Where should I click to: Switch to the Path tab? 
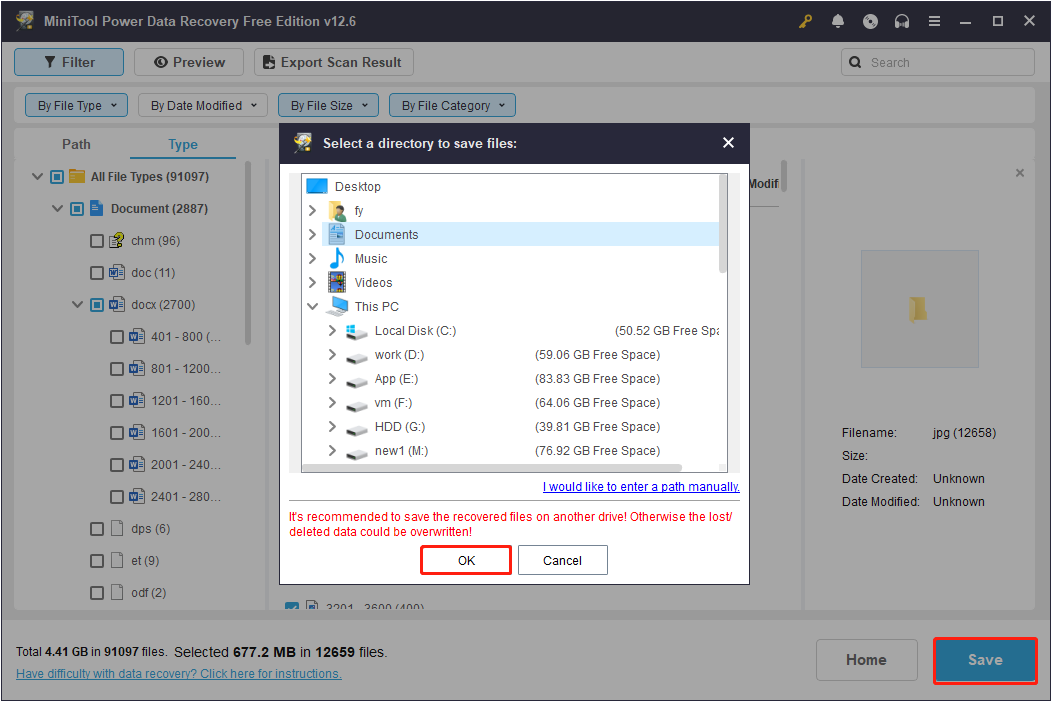76,144
